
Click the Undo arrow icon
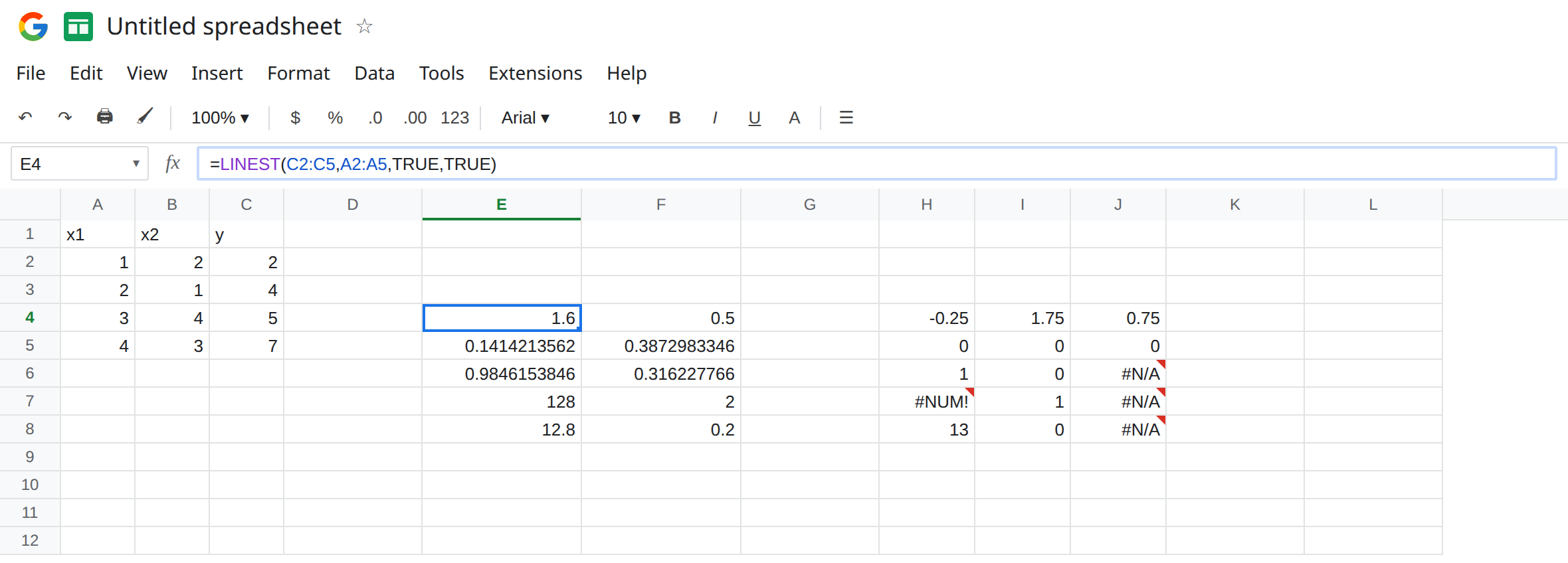coord(25,118)
